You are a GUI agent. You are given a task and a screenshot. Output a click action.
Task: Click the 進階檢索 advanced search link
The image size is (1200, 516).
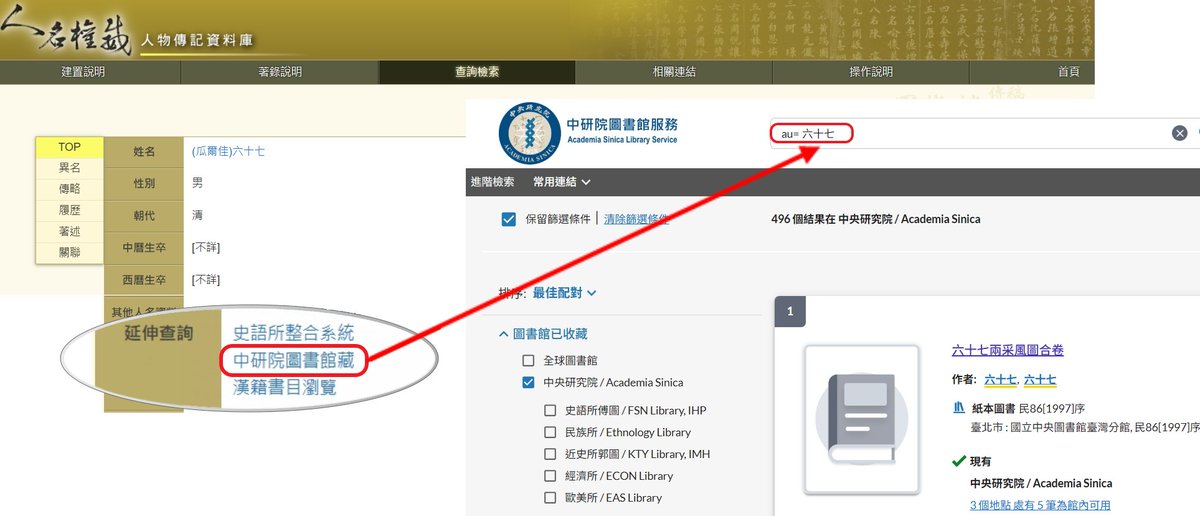click(493, 182)
